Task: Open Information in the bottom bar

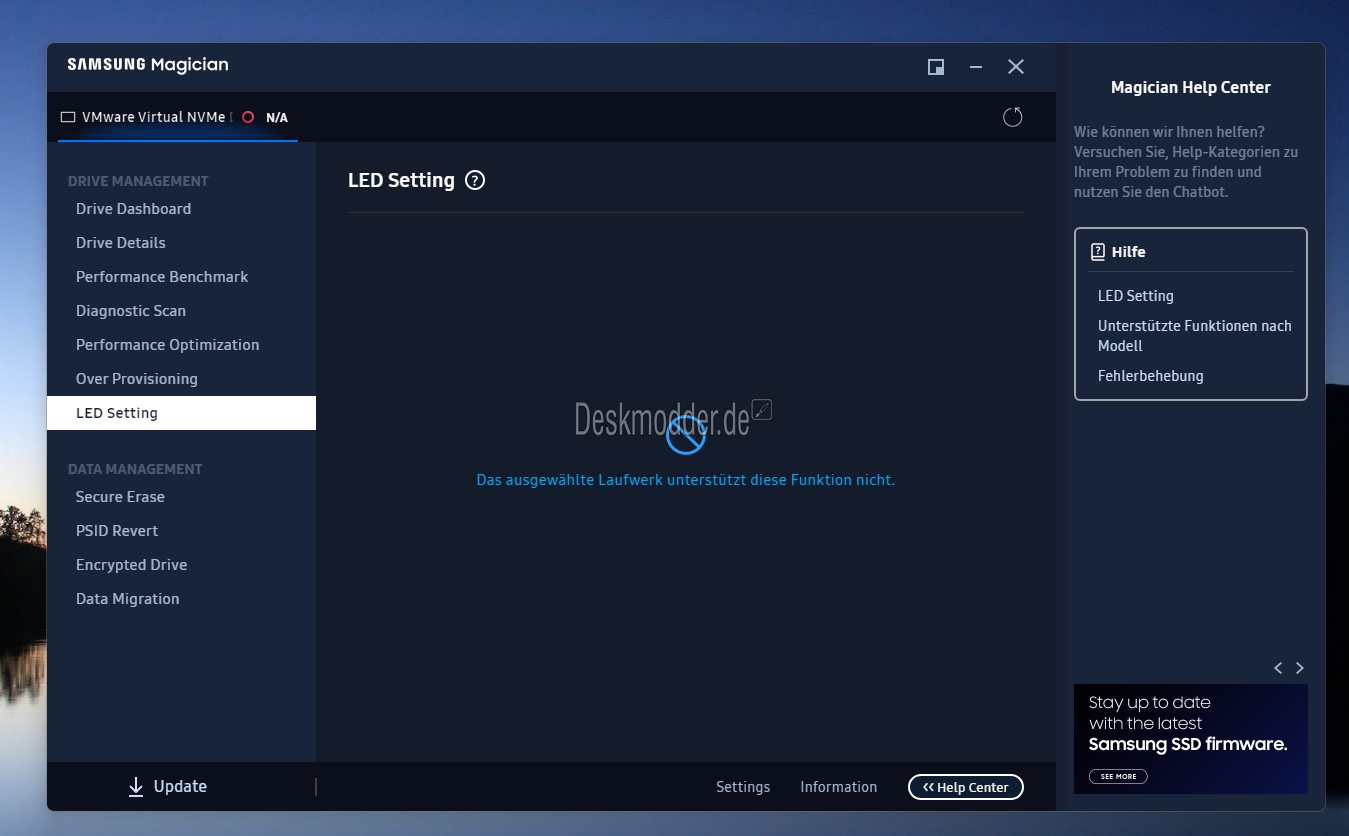Action: (838, 787)
